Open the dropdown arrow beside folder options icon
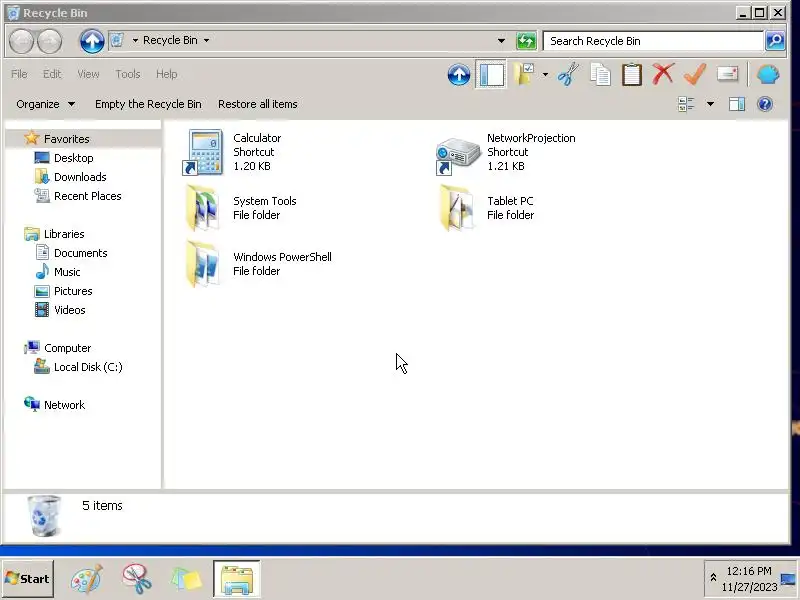 click(x=545, y=75)
